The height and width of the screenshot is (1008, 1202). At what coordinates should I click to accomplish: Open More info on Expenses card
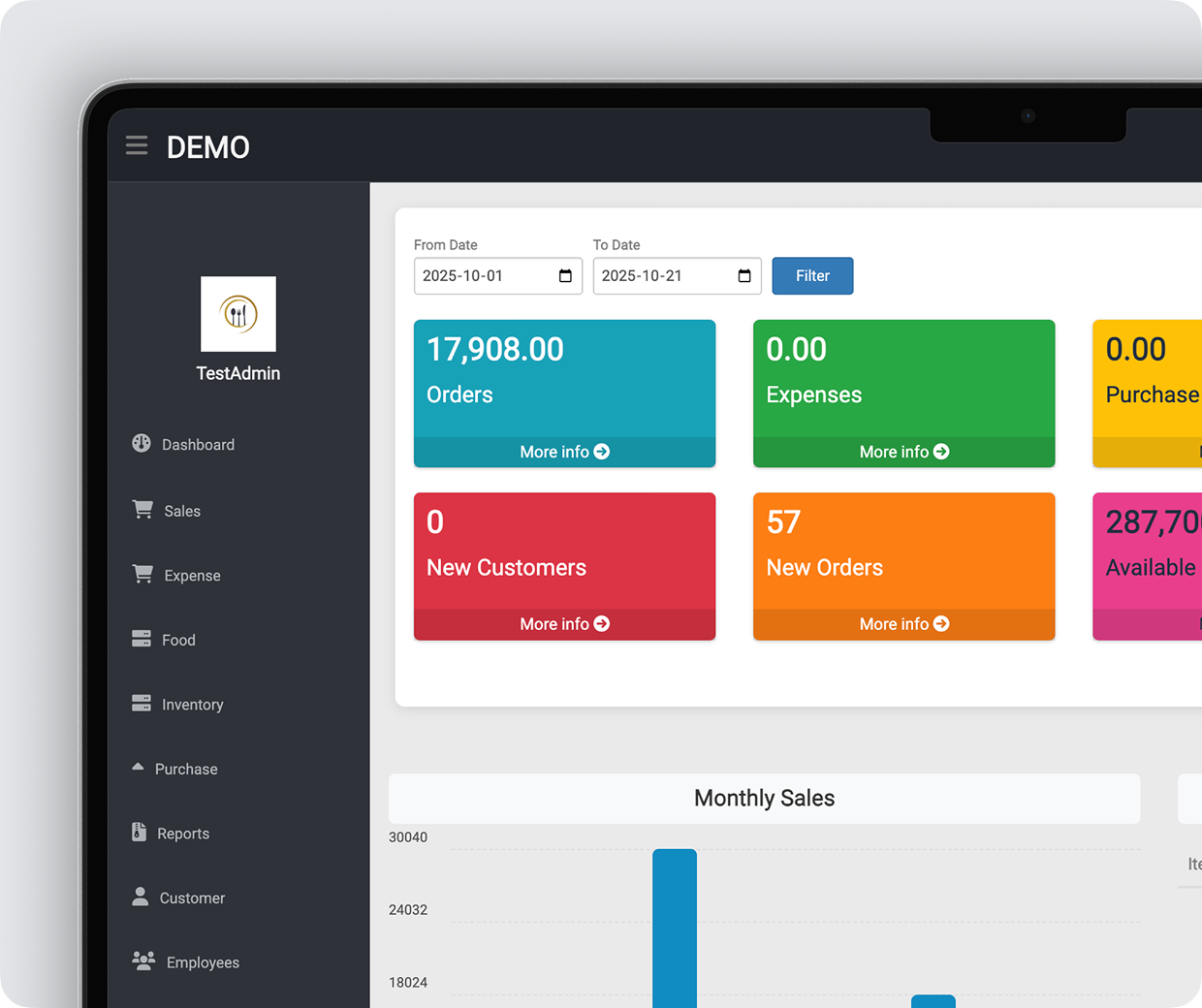pos(904,452)
